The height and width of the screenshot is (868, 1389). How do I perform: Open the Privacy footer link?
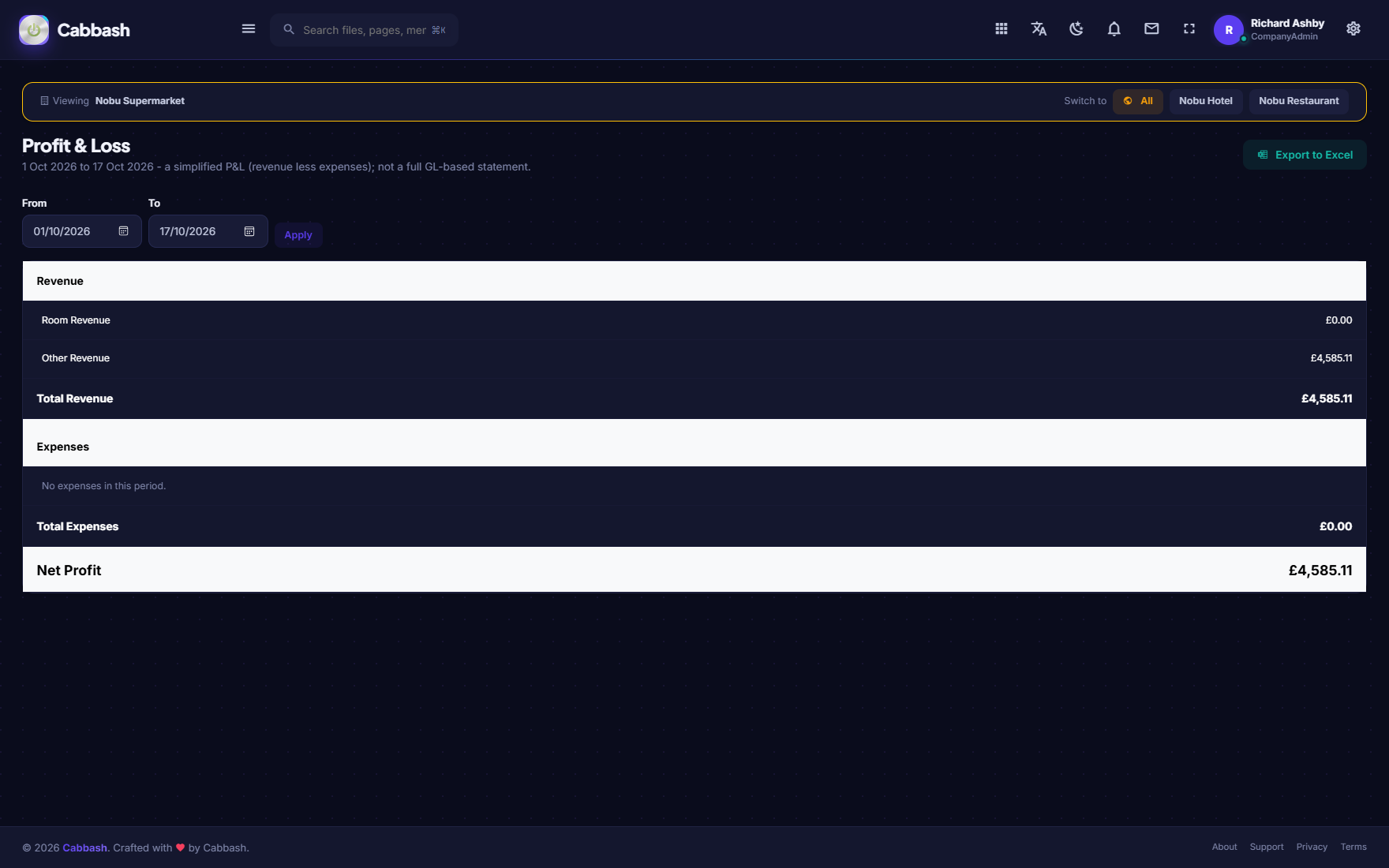point(1312,847)
